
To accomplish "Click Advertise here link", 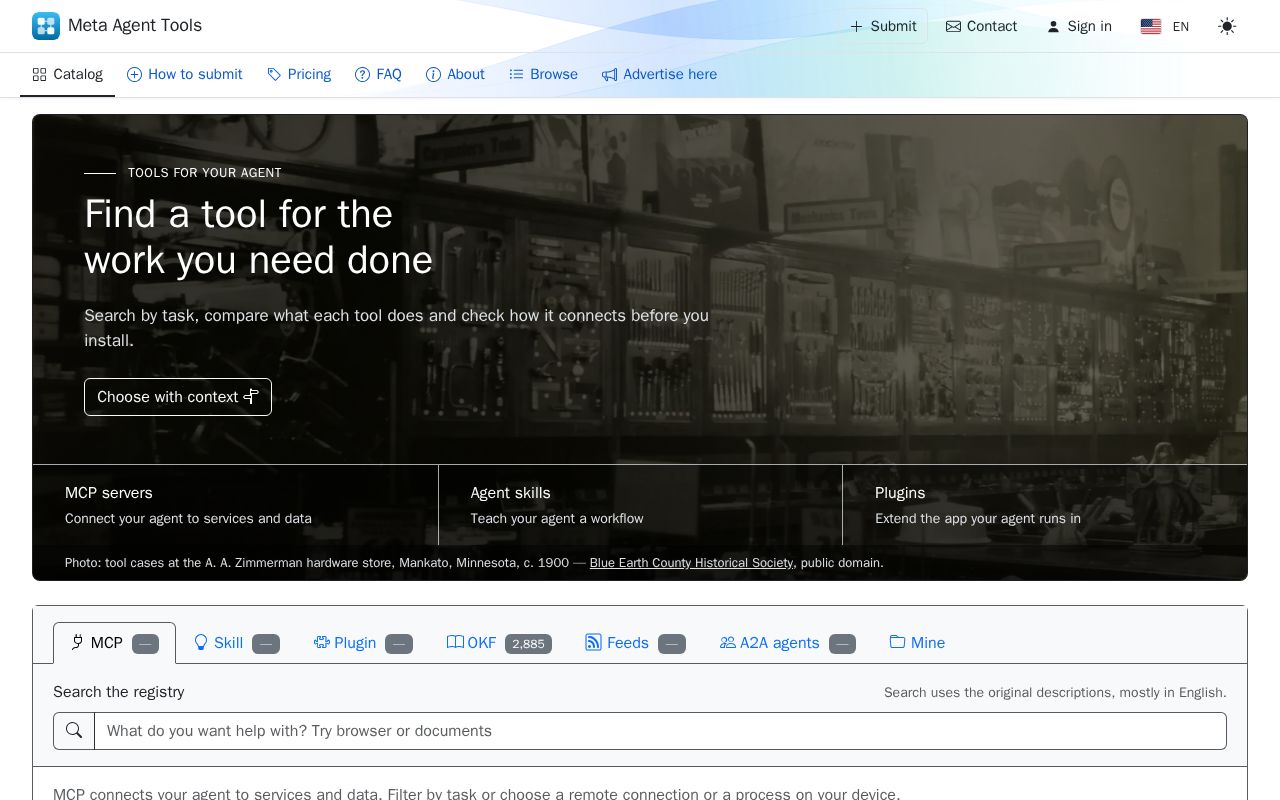I will coord(659,74).
